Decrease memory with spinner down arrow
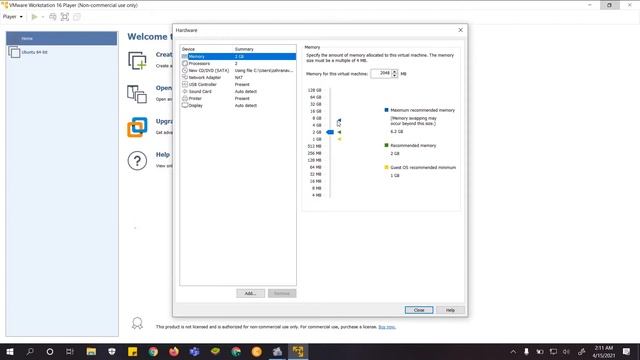The width and height of the screenshot is (640, 360). pyautogui.click(x=394, y=76)
